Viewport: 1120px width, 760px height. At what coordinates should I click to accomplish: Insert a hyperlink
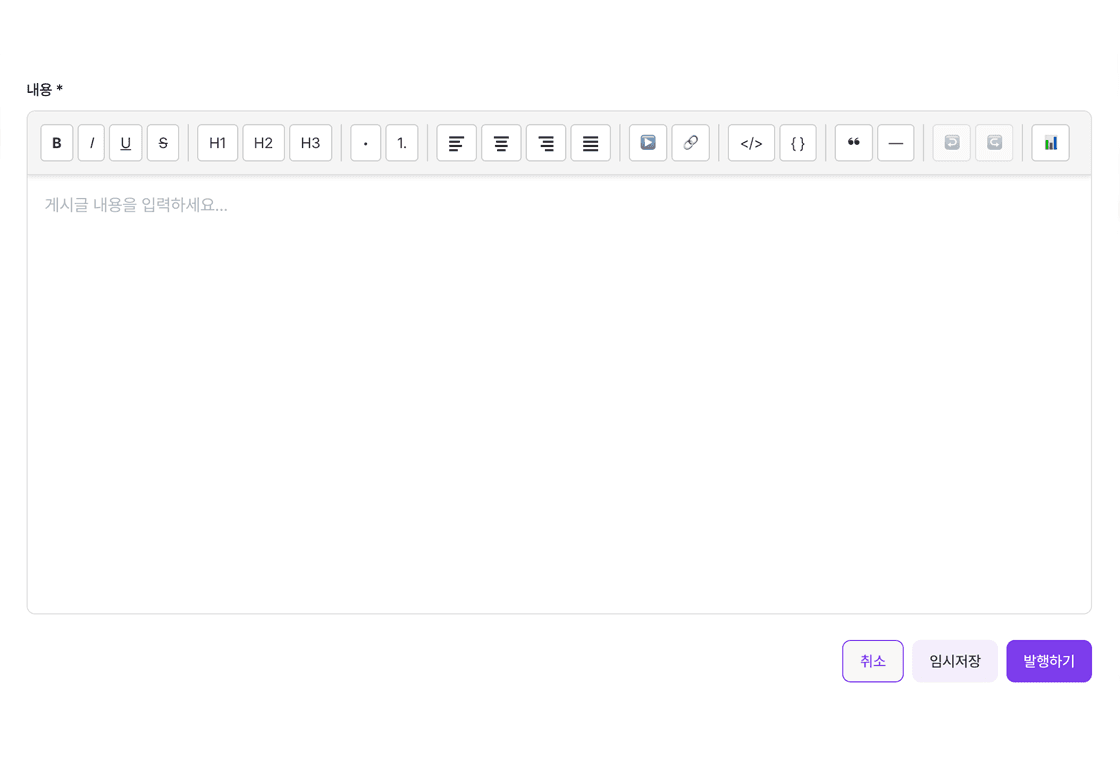691,143
